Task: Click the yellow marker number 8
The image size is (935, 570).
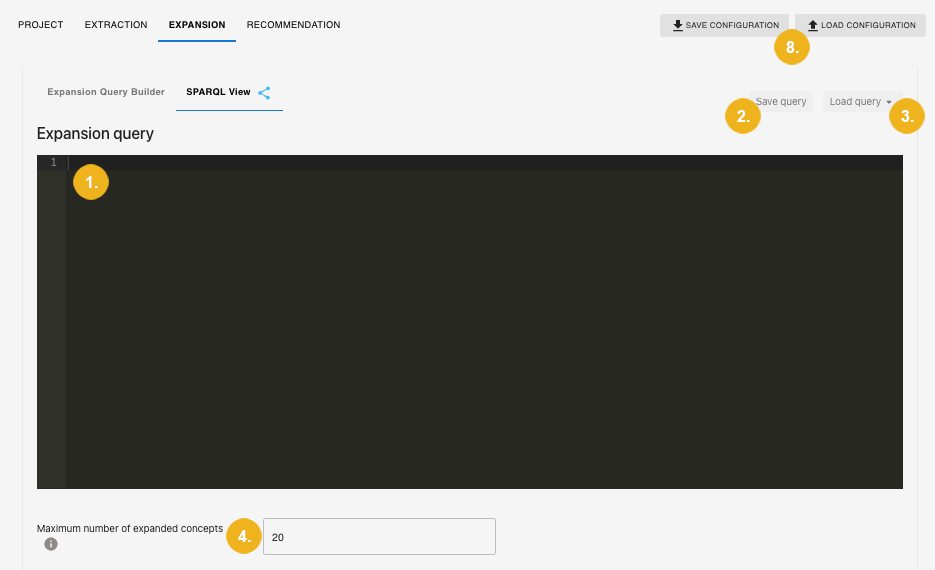Action: click(791, 48)
